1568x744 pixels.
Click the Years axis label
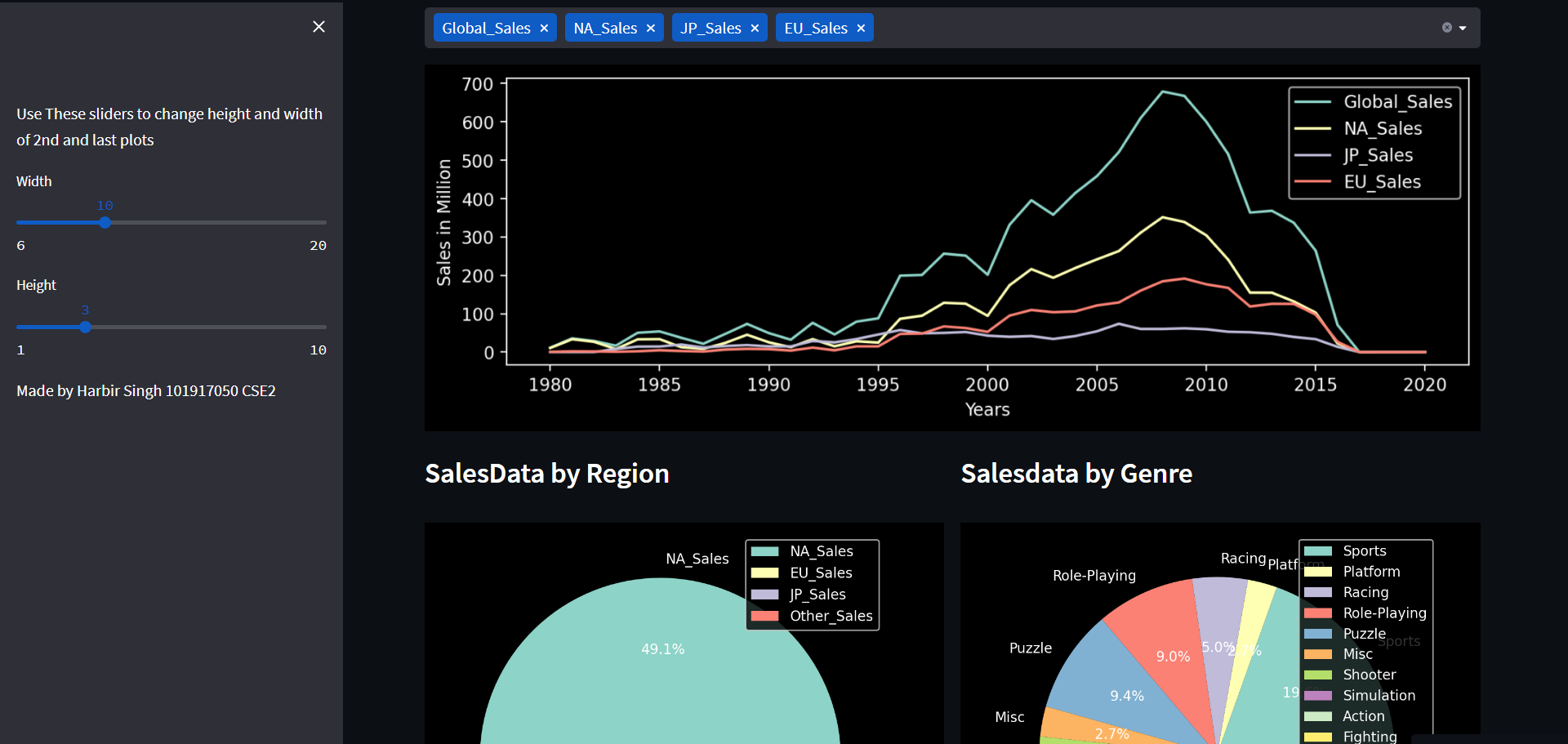tap(987, 409)
